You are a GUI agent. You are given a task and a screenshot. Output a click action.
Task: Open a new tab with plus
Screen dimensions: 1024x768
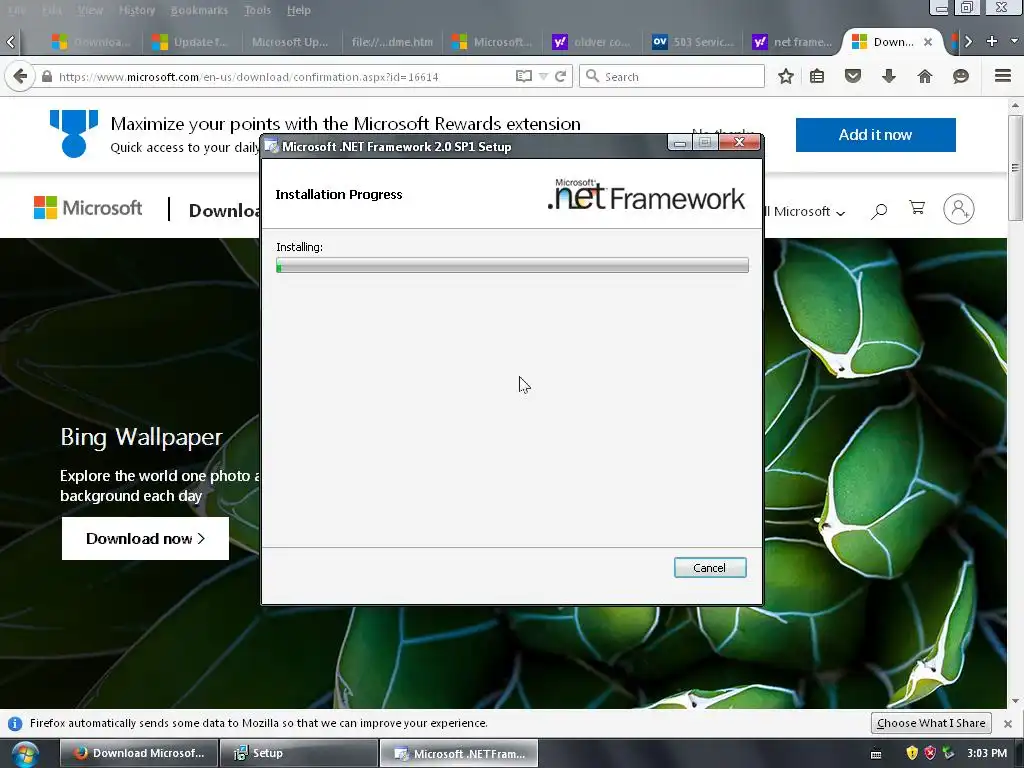991,41
